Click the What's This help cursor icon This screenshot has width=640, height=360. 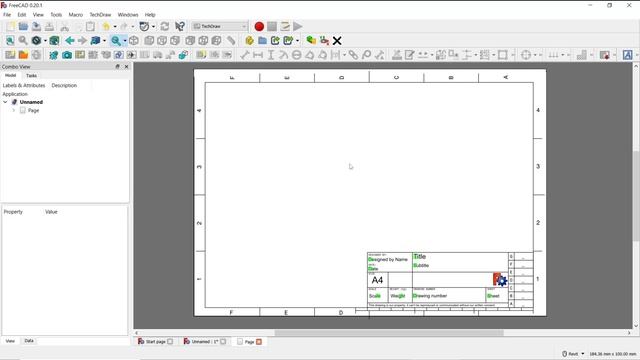180,27
